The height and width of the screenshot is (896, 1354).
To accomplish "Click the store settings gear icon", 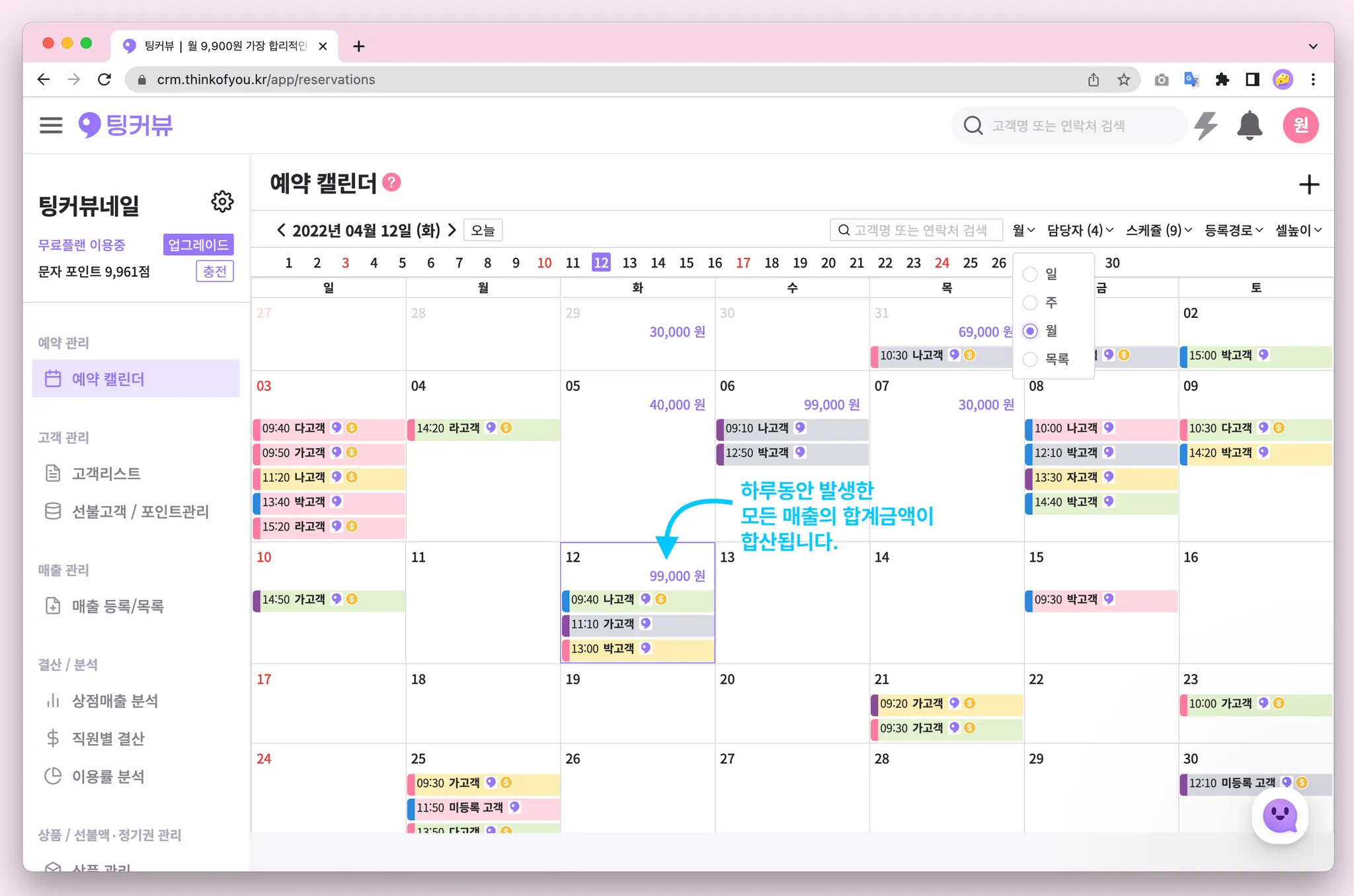I will click(x=222, y=202).
